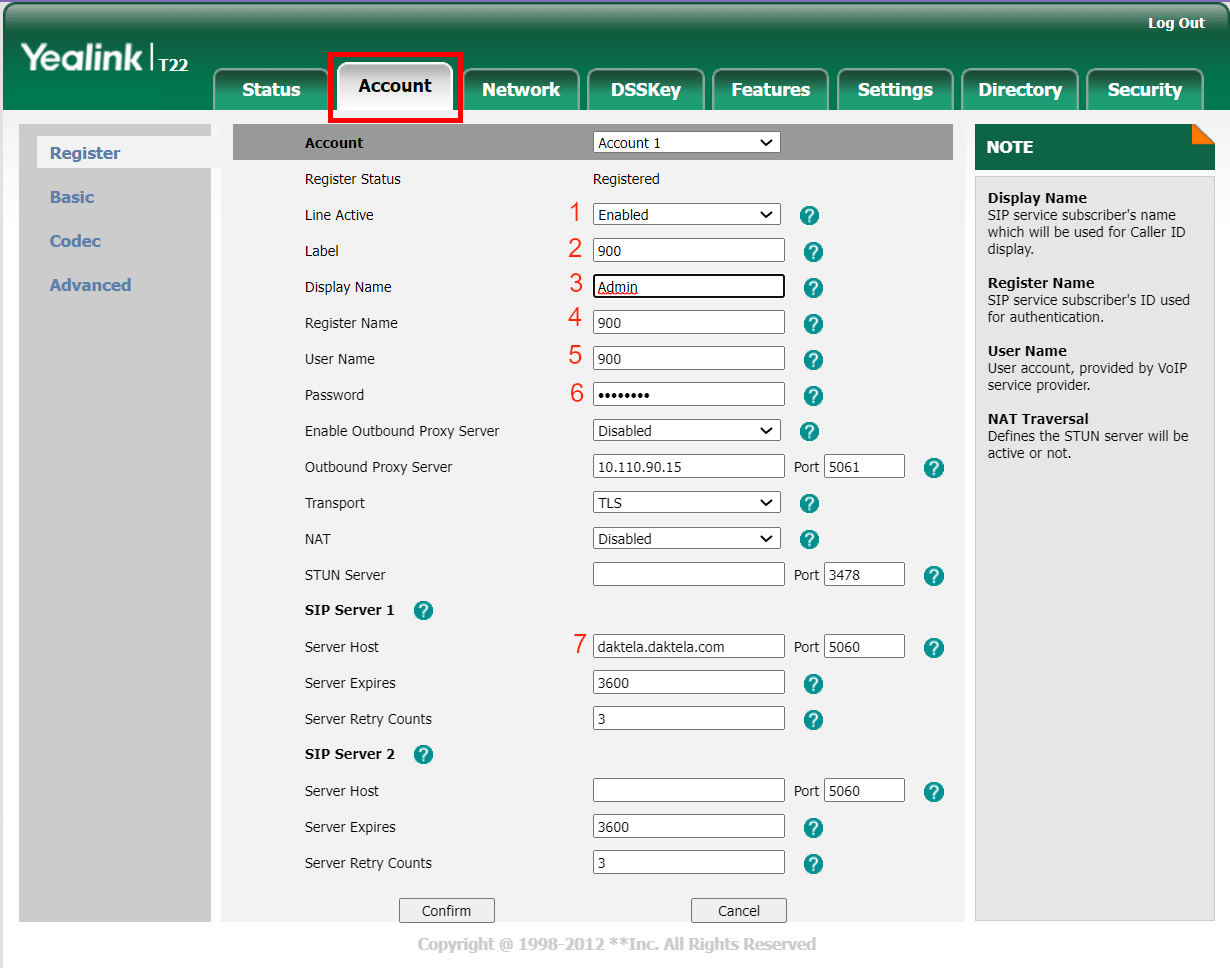This screenshot has height=968, width=1230.
Task: Click the Log Out link
Action: click(x=1176, y=23)
